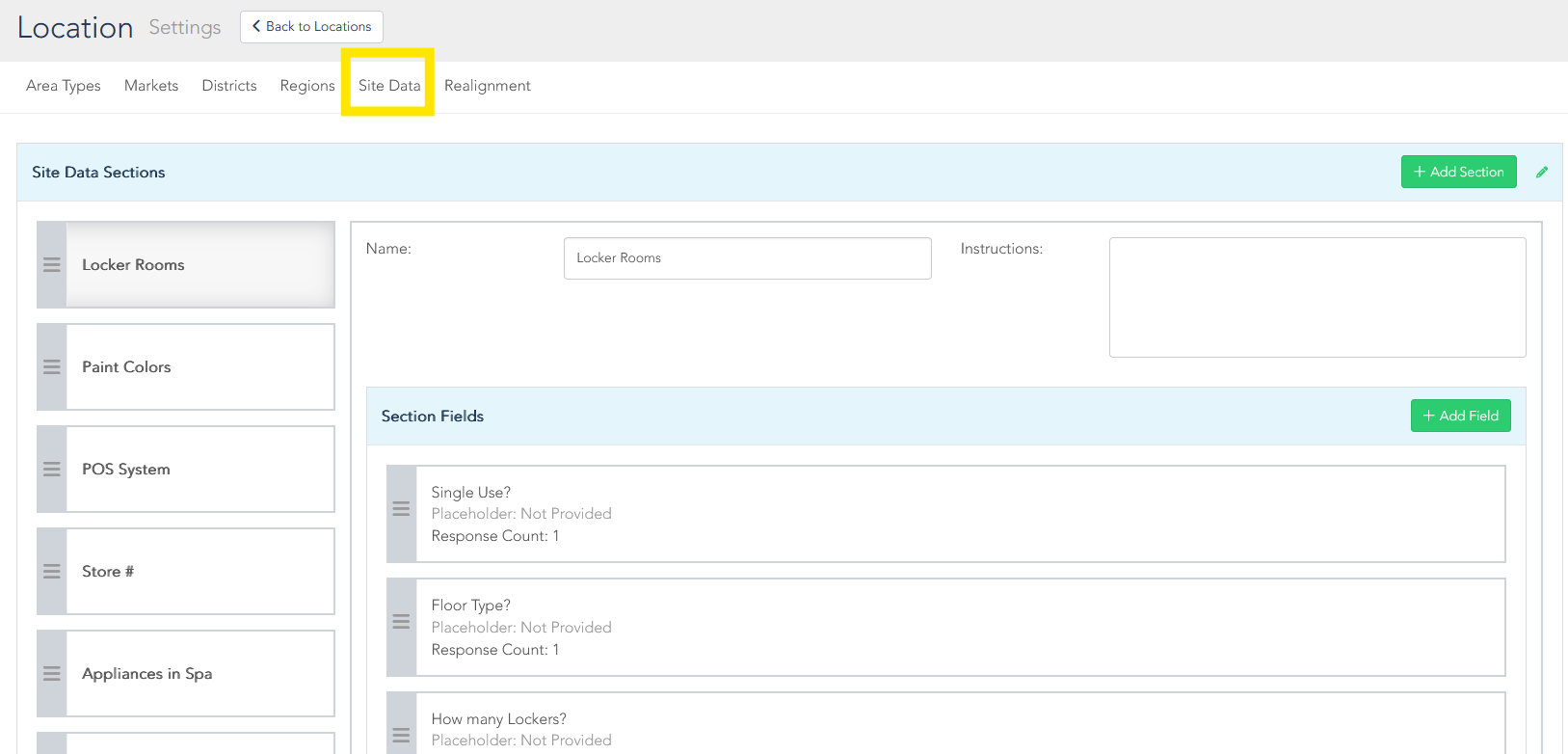Click the Add Field button
Viewport: 1568px width, 754px height.
tap(1460, 417)
